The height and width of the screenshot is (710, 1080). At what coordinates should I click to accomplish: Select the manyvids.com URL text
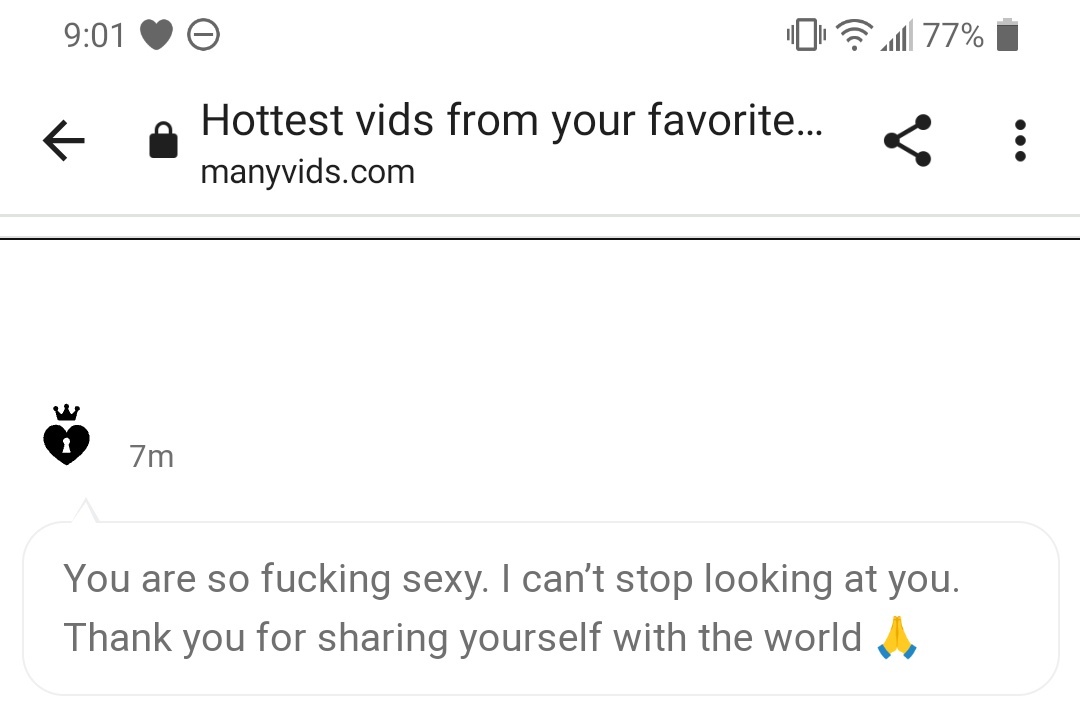point(308,171)
